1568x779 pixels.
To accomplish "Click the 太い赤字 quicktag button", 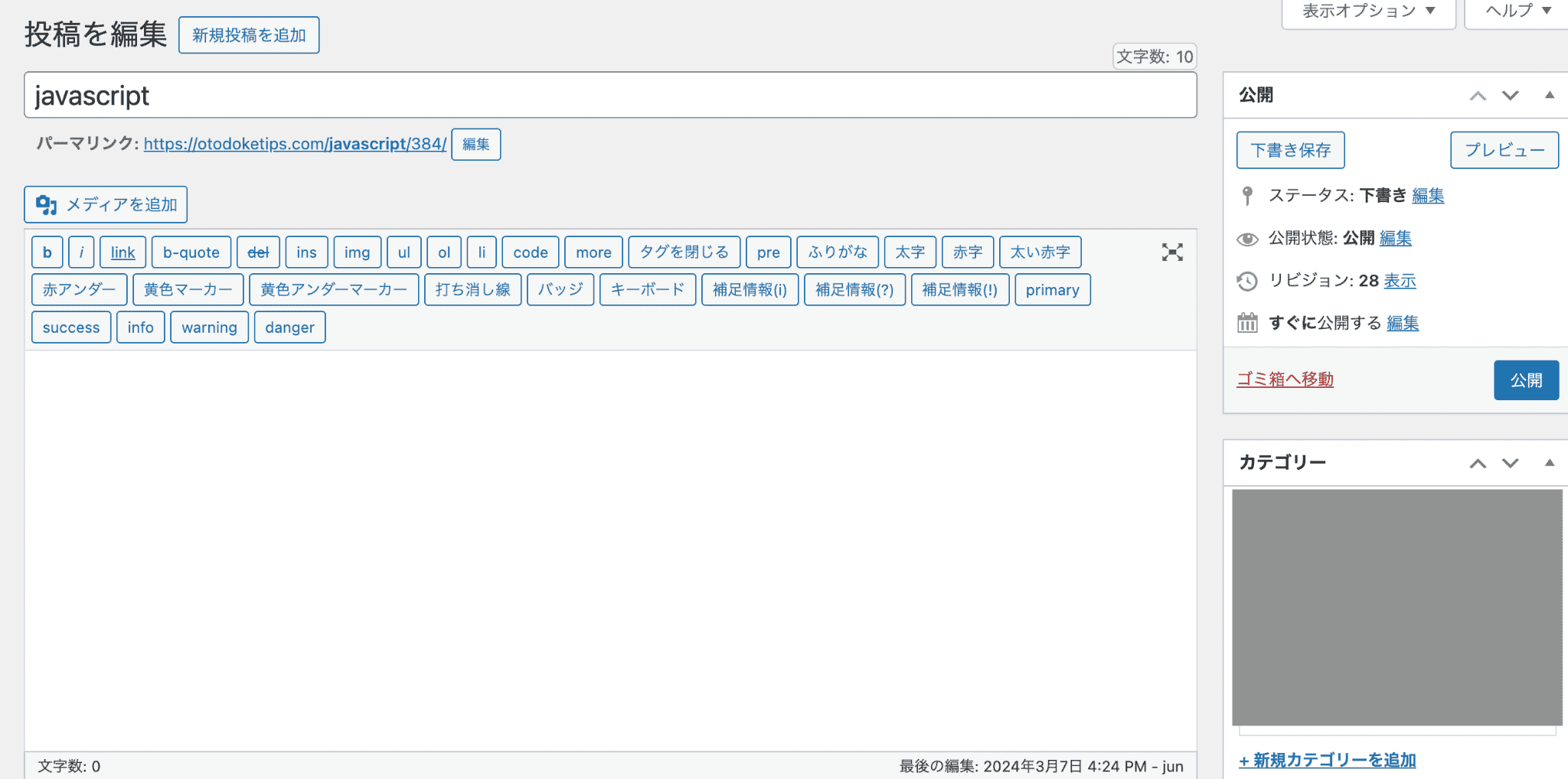I will (x=1040, y=253).
